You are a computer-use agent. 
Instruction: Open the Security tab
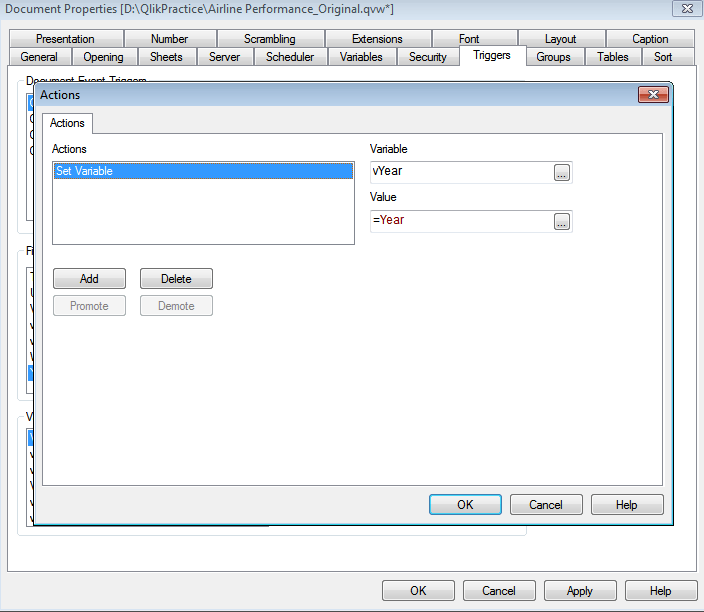428,57
